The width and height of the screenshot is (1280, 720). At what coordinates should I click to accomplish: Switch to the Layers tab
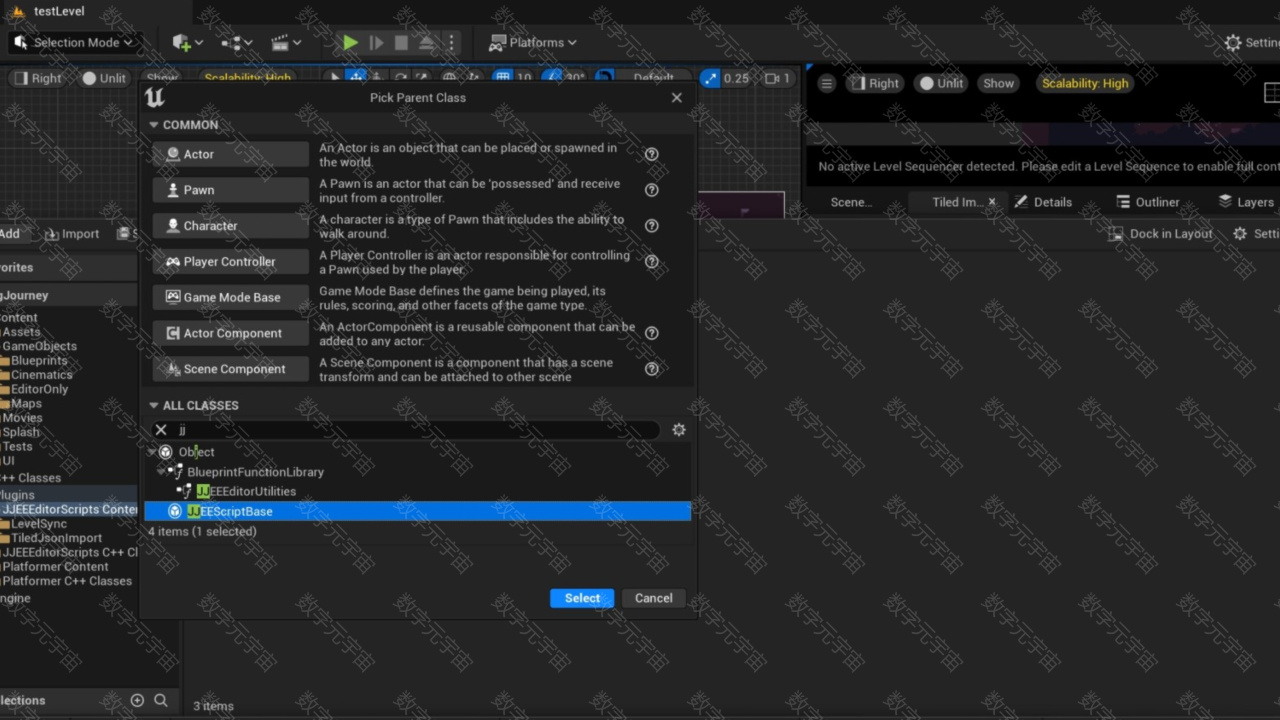click(x=1246, y=202)
